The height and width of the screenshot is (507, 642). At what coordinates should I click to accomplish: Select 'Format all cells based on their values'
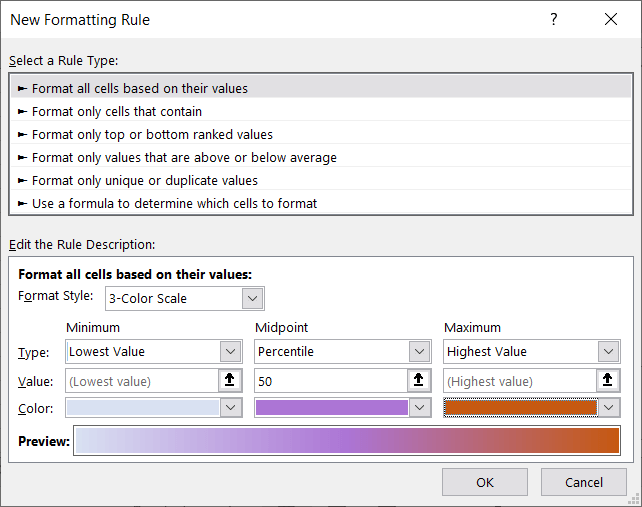click(140, 88)
